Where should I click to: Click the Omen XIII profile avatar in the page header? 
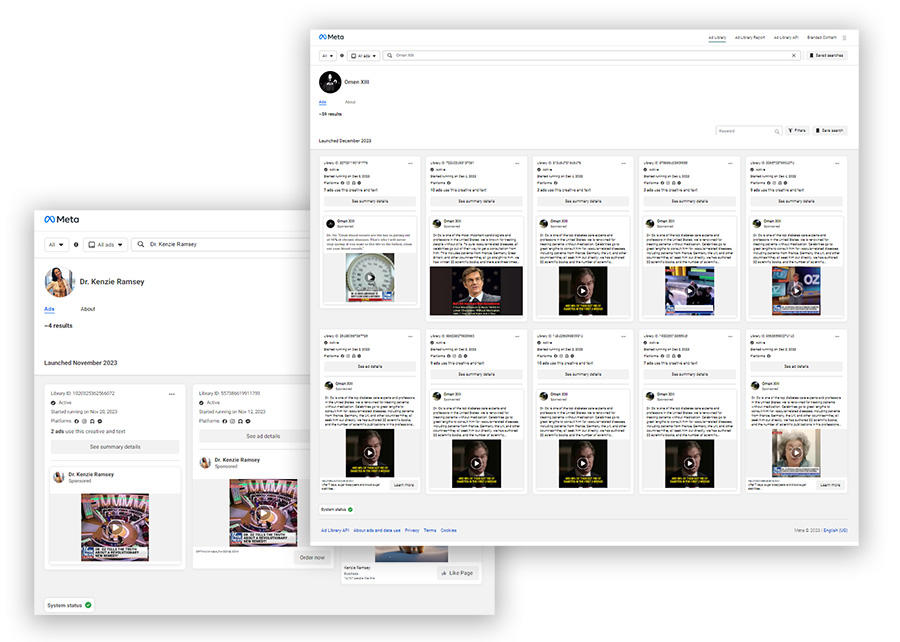click(330, 82)
